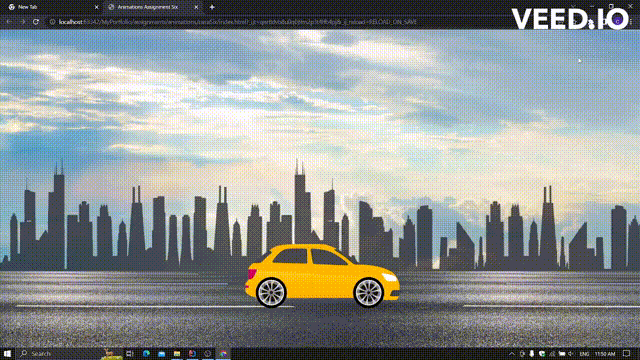Open the Windows Start menu
Image resolution: width=640 pixels, height=360 pixels.
coord(7,353)
